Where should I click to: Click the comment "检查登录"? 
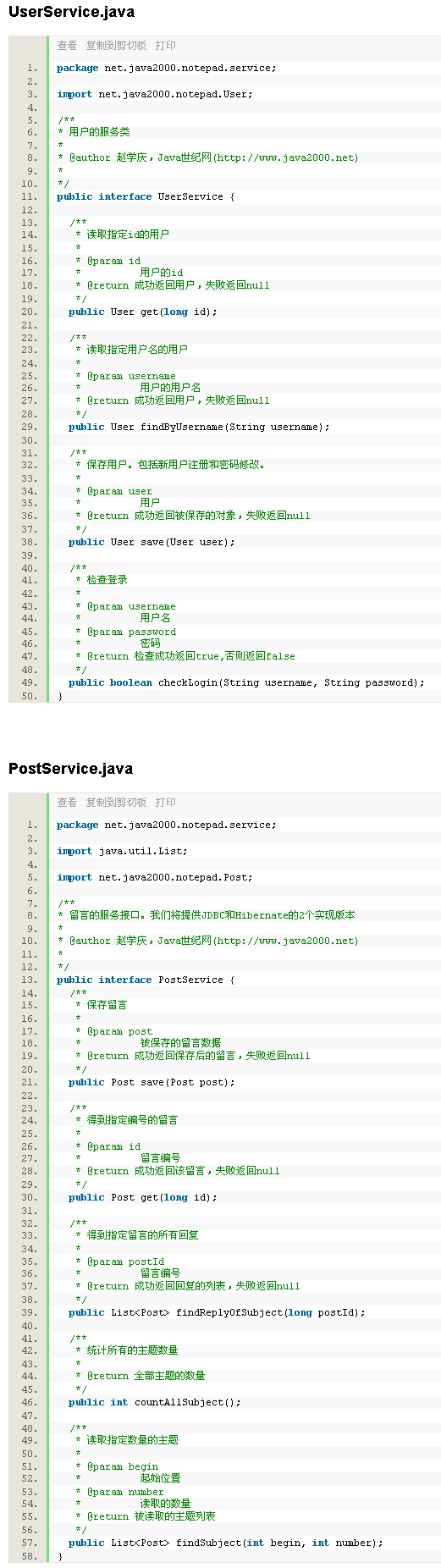pyautogui.click(x=102, y=580)
